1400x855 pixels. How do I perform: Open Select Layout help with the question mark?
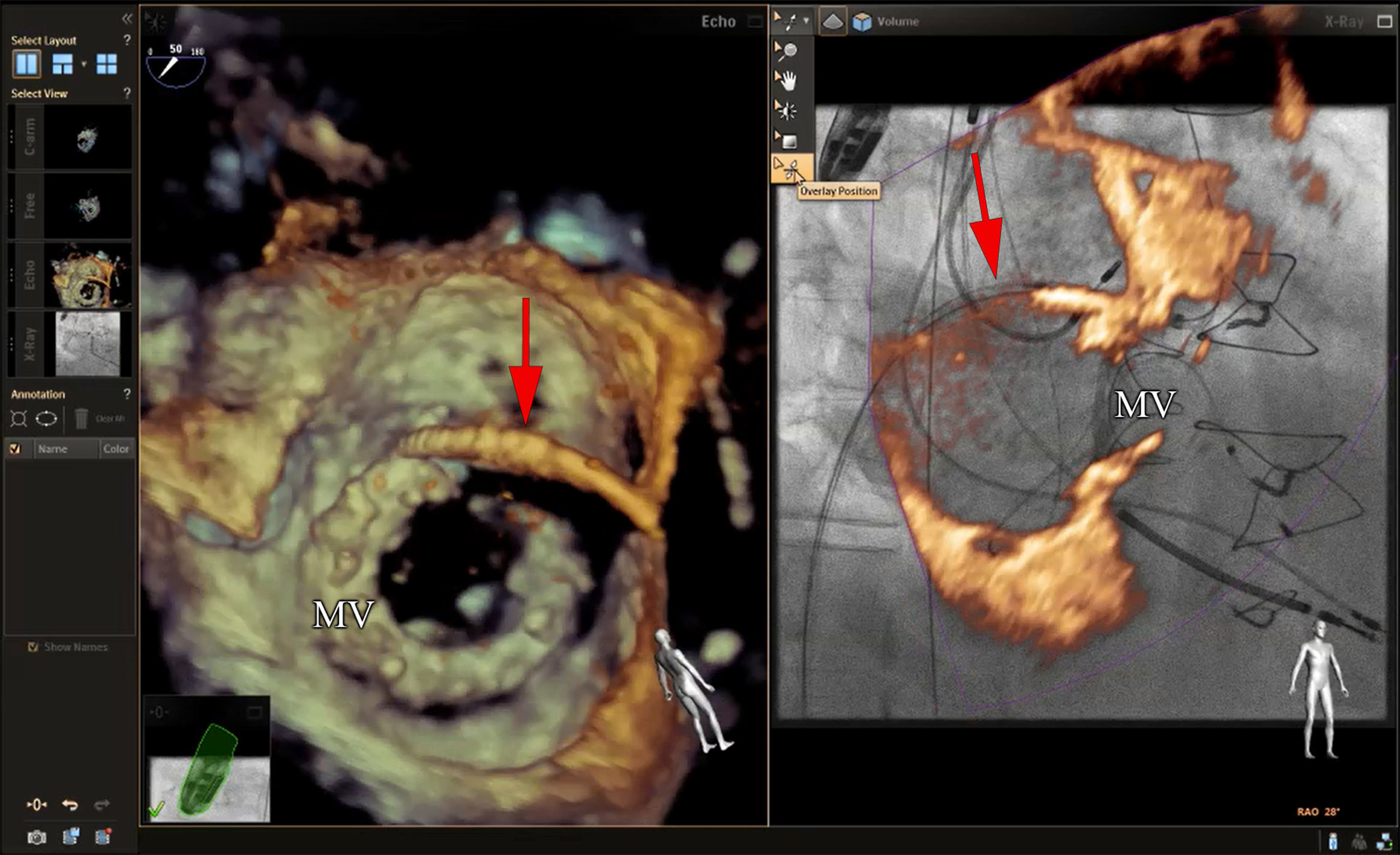[x=127, y=41]
